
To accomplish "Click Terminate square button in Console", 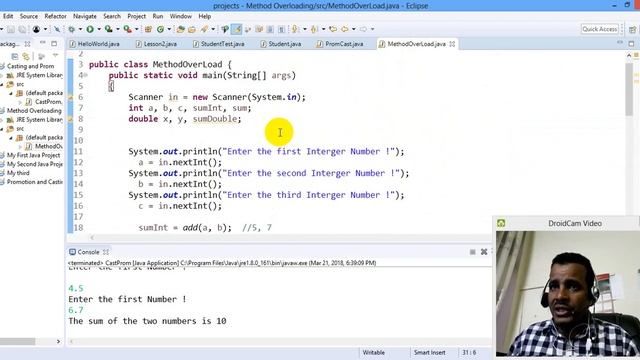I will [x=472, y=252].
